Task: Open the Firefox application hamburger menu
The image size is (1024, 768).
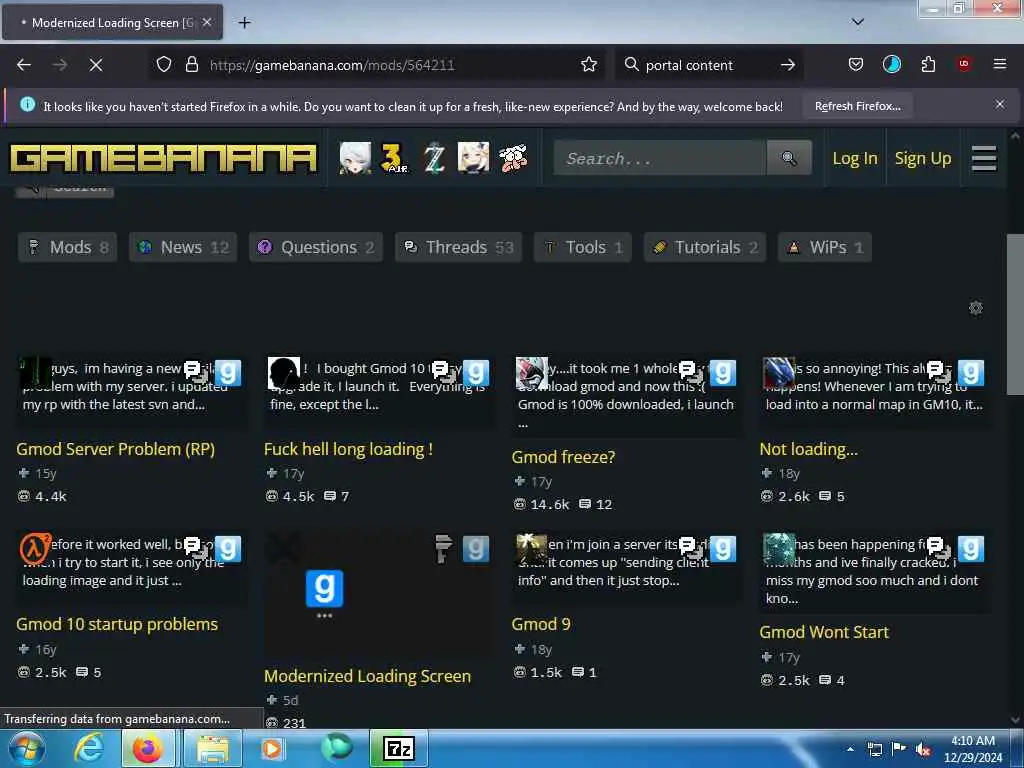Action: coord(1000,64)
